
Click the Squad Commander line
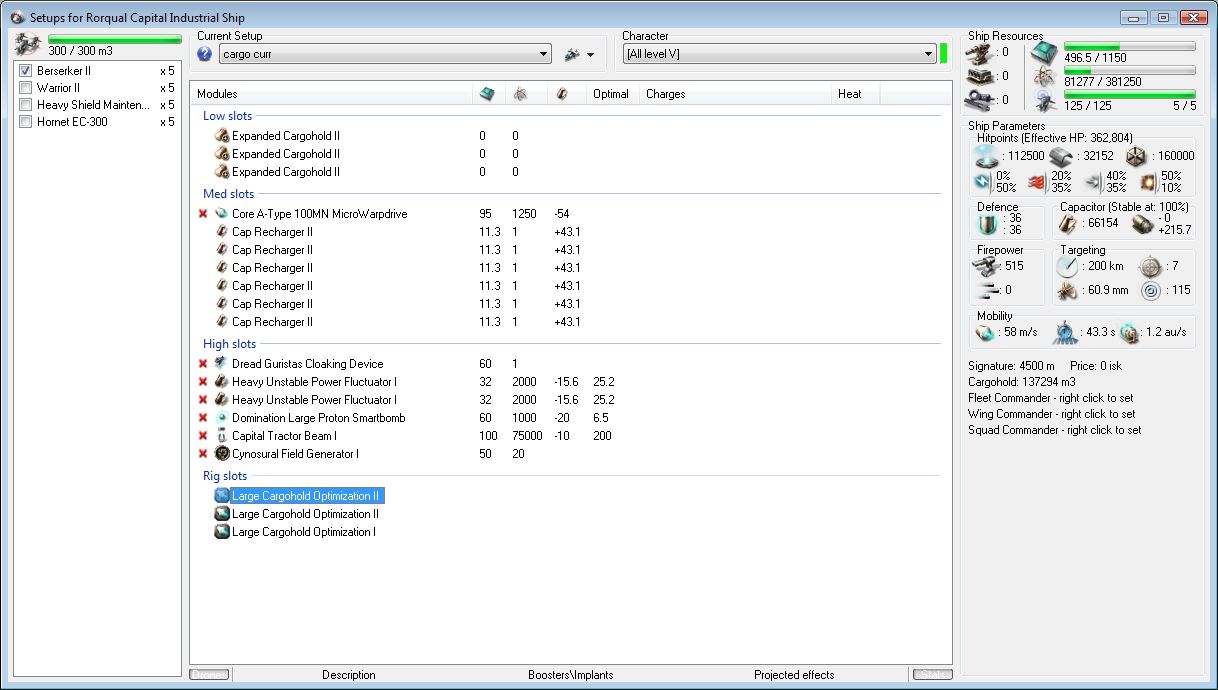click(x=1055, y=430)
